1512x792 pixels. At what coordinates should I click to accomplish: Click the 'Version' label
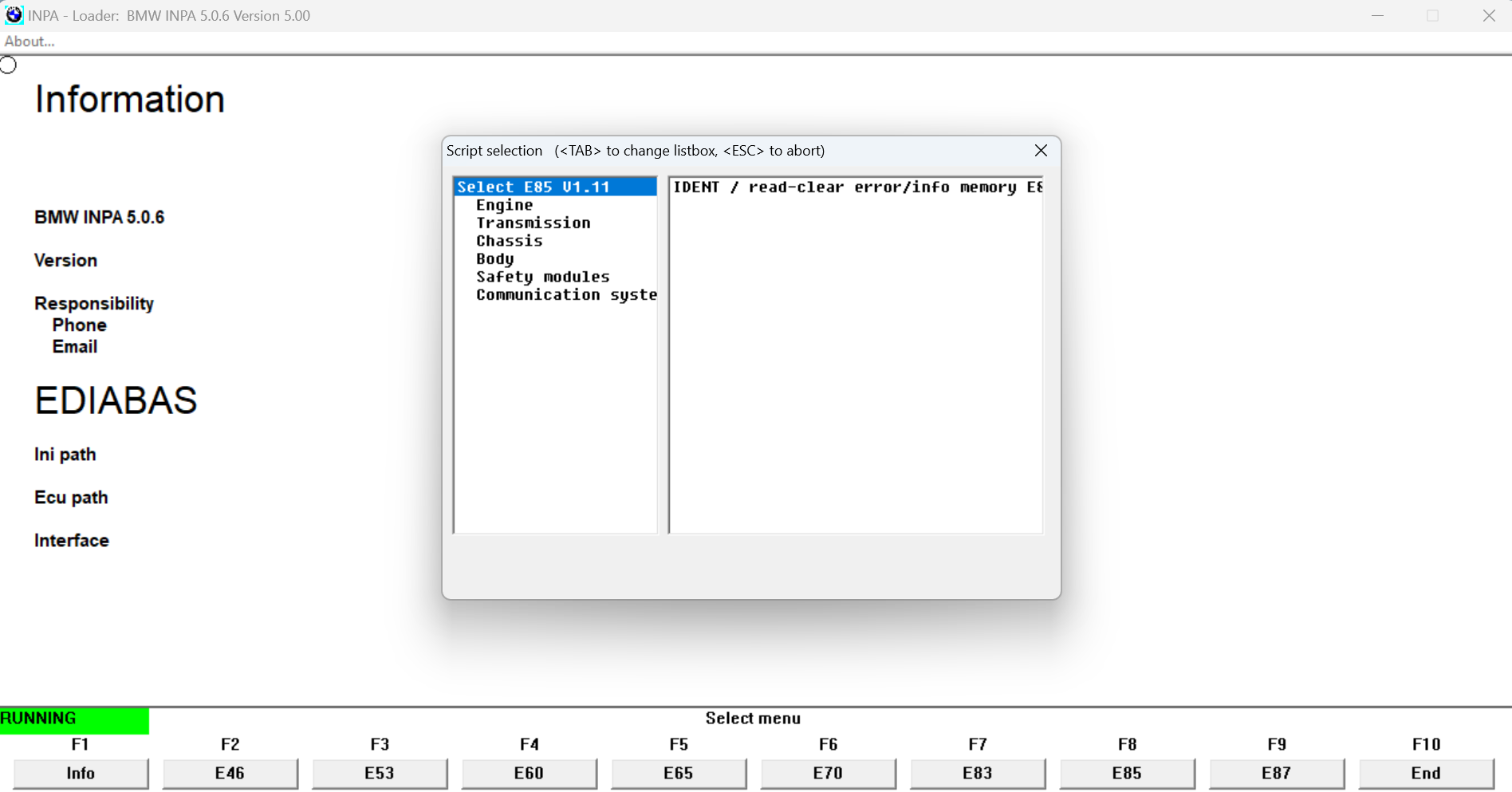pyautogui.click(x=65, y=261)
